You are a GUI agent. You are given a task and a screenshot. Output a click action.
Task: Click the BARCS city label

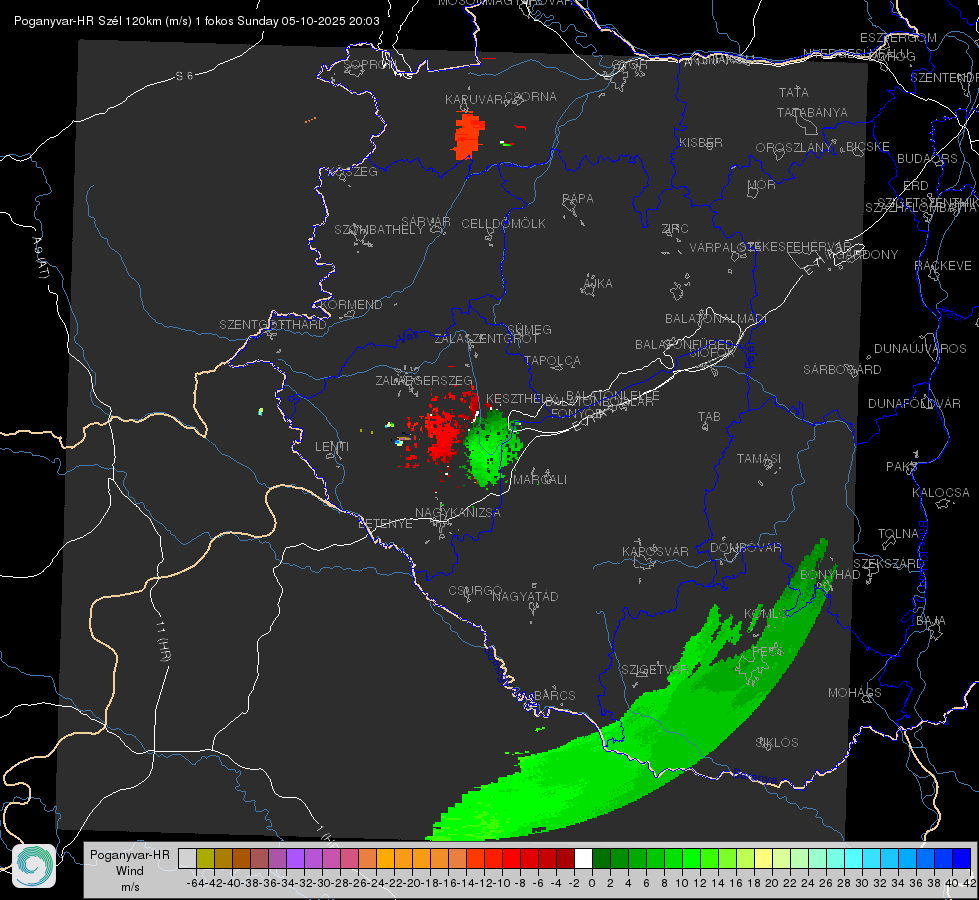tap(554, 695)
